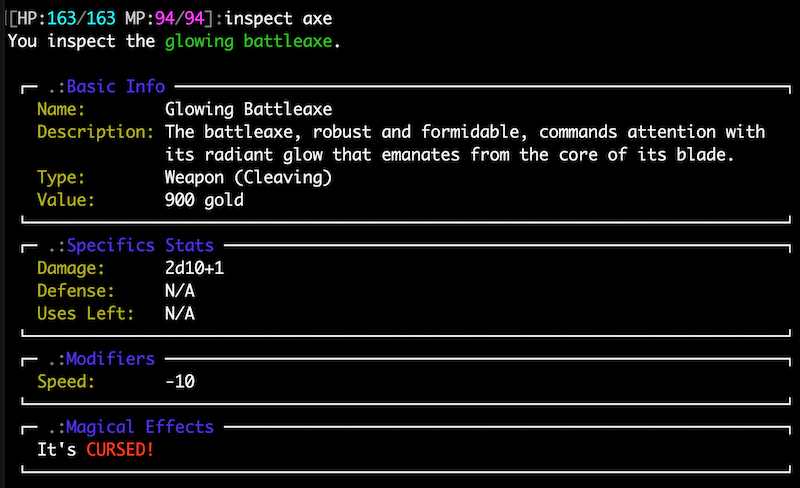Click the Description label
Viewport: 800px width, 488px height.
pyautogui.click(x=95, y=132)
